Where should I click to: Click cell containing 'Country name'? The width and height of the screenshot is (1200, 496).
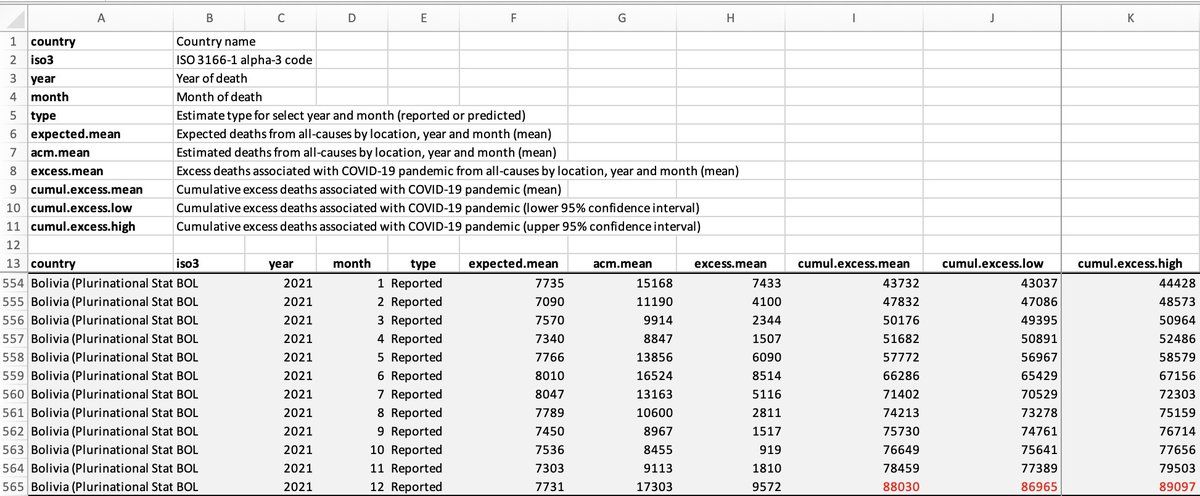(x=215, y=42)
